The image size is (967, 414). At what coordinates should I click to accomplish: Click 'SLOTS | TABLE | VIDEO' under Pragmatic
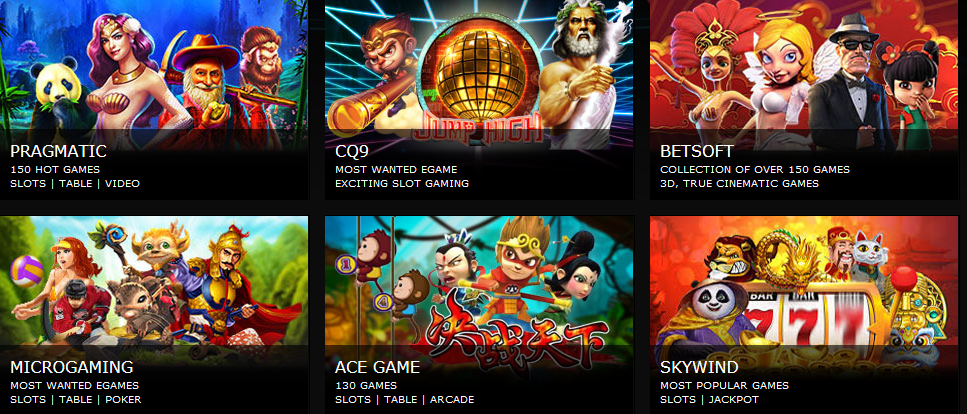75,183
